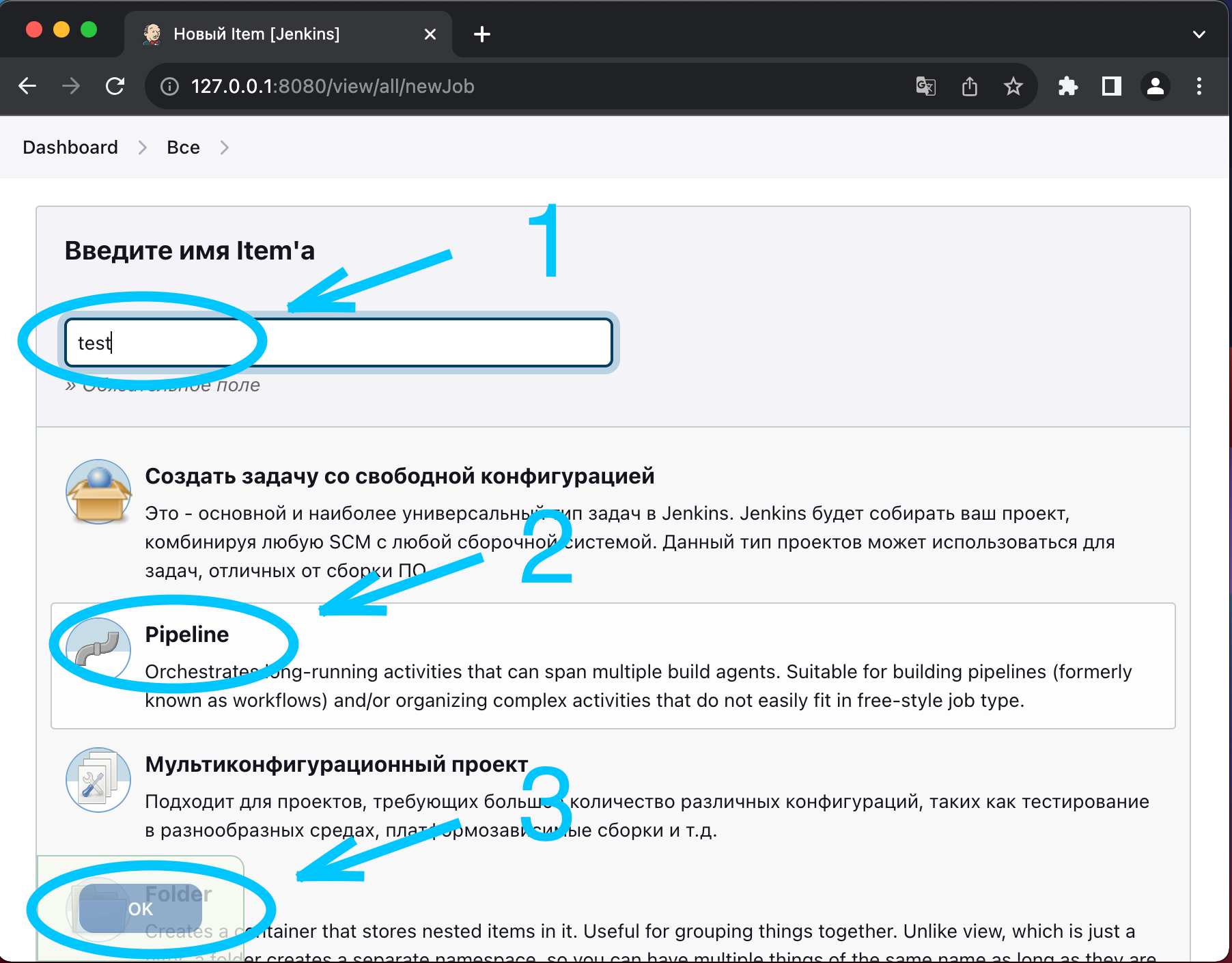
Task: Click the item name input field
Action: [x=410, y=342]
